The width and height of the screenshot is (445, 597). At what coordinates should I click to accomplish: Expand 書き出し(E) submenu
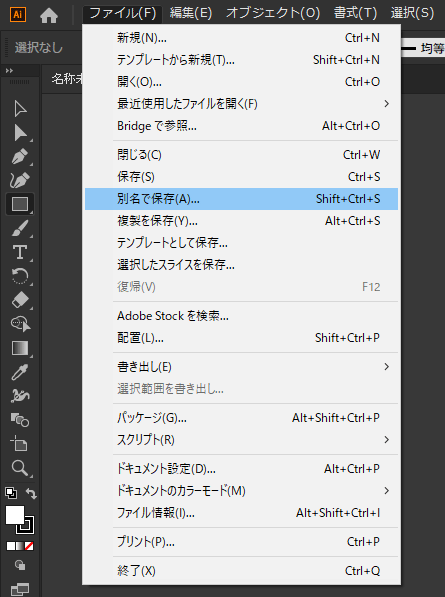pyautogui.click(x=241, y=367)
